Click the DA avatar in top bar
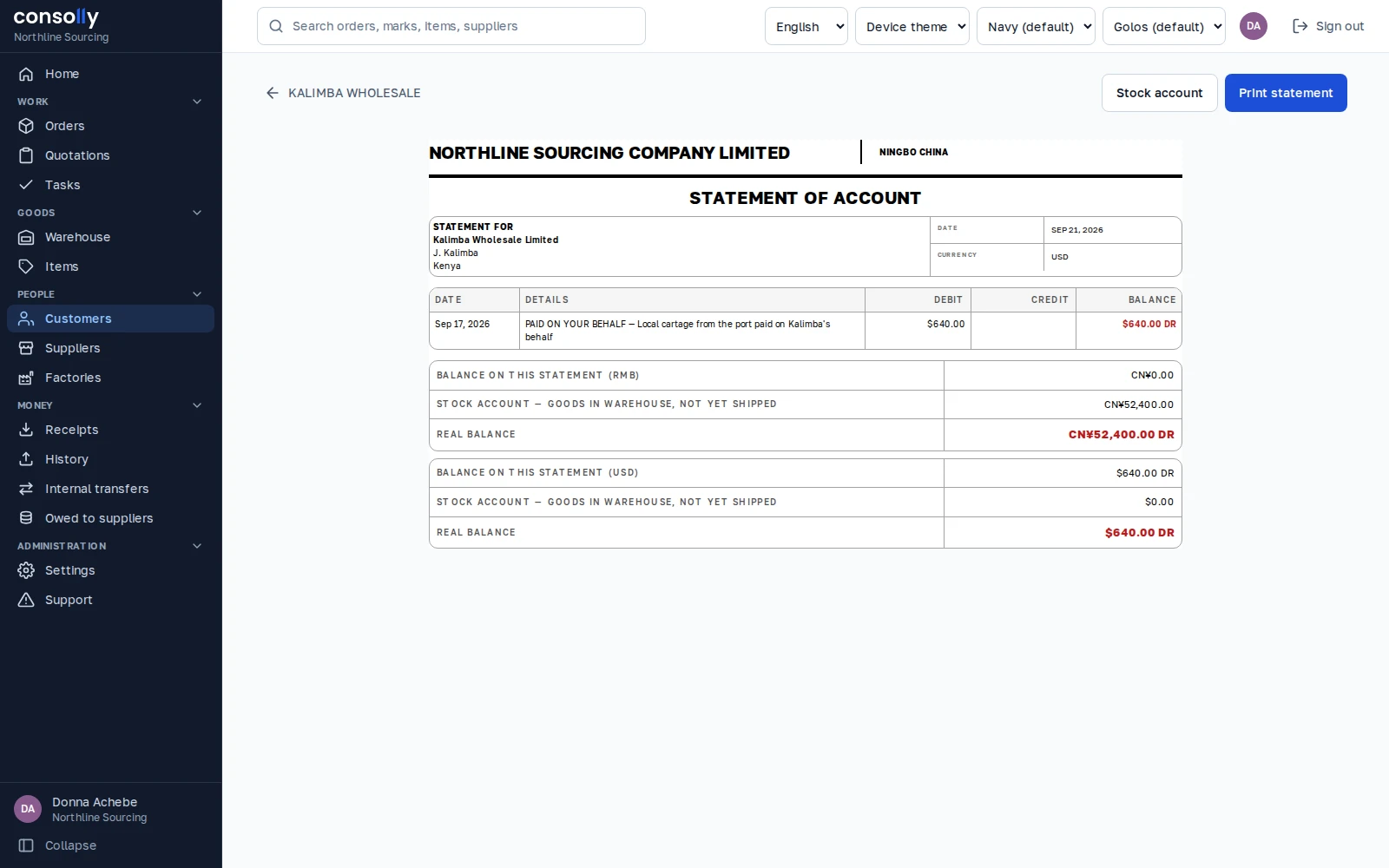 [x=1254, y=26]
